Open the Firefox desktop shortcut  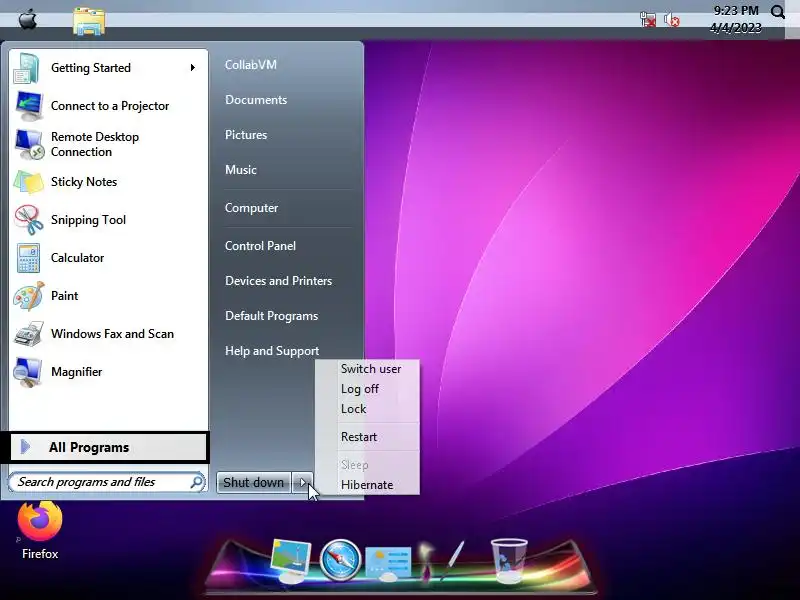point(40,531)
